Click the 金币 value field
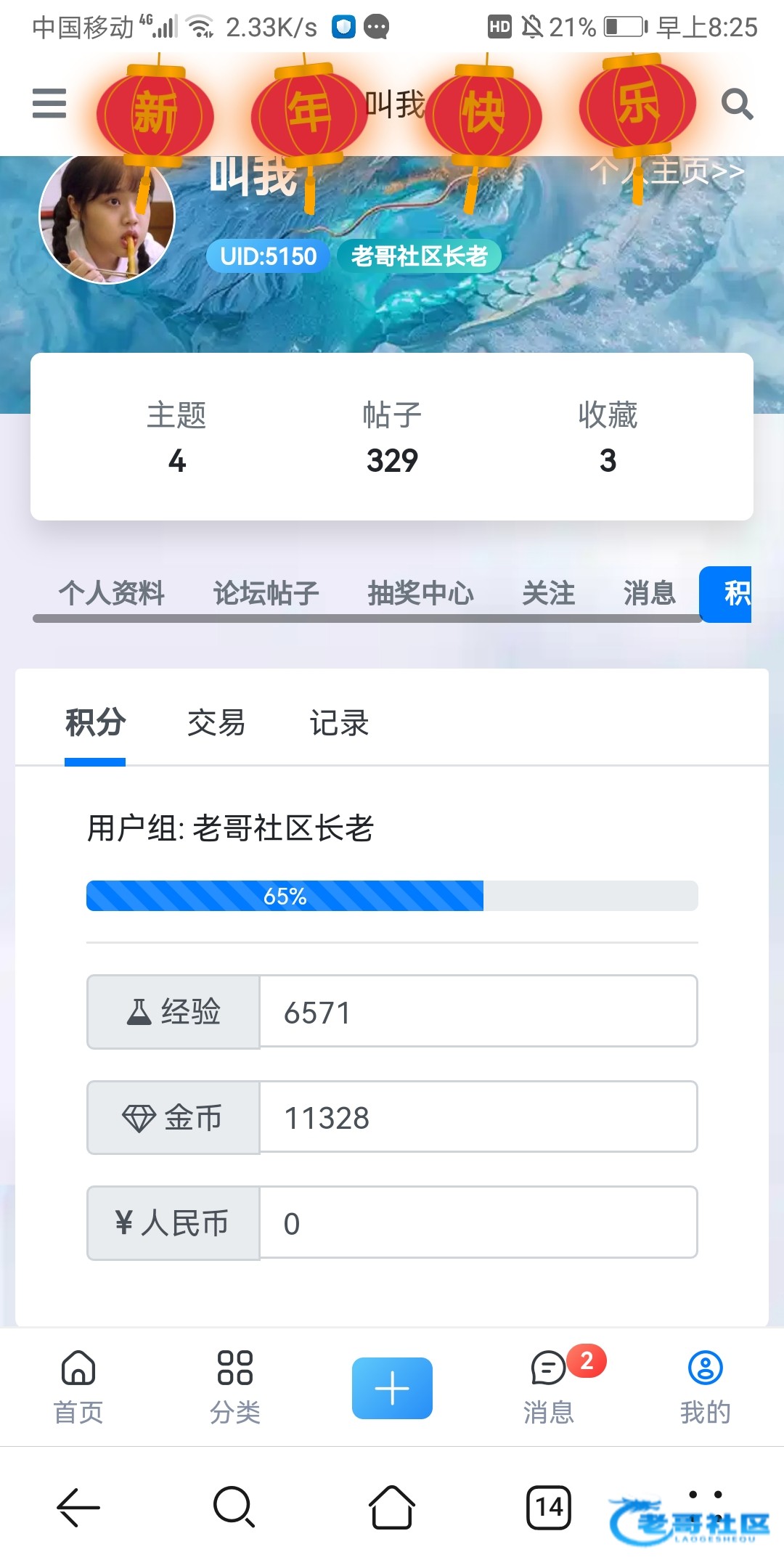The height and width of the screenshot is (1568, 784). 478,1117
